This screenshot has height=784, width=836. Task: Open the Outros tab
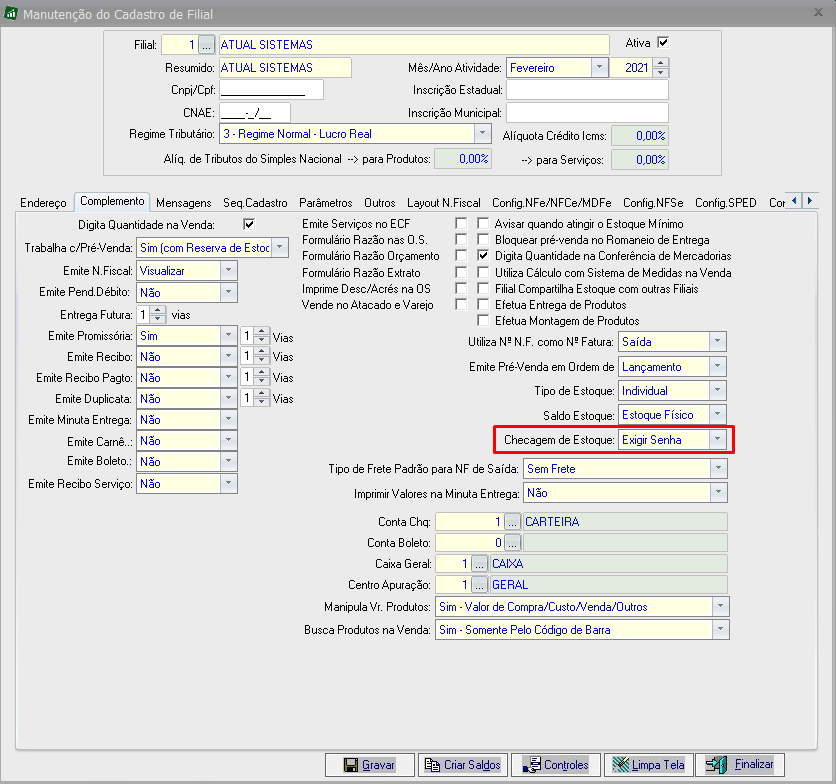380,203
